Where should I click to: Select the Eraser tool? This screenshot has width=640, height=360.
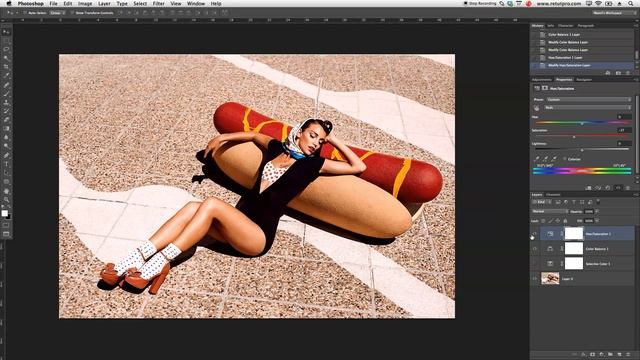(x=6, y=120)
